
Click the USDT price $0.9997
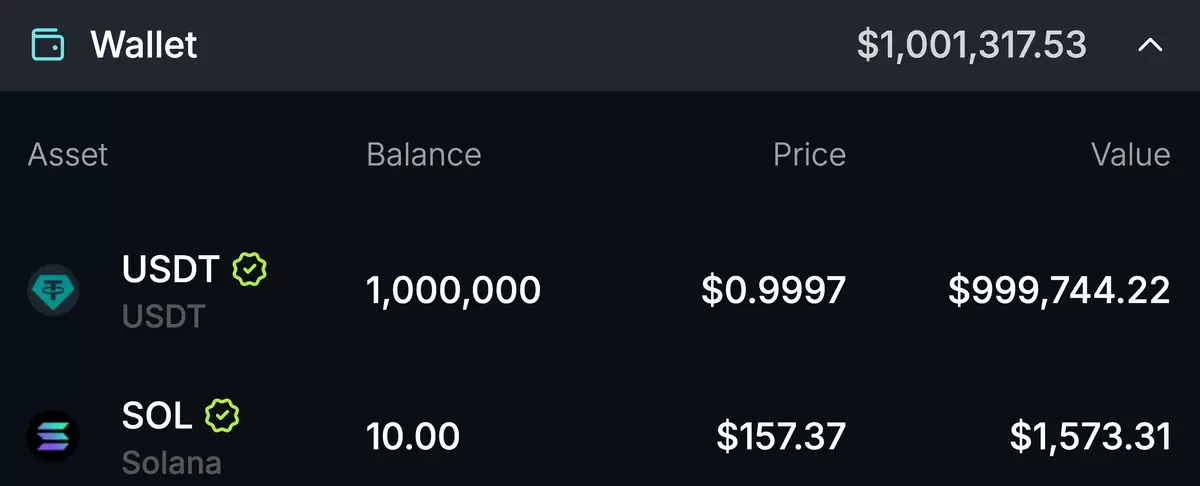click(774, 291)
